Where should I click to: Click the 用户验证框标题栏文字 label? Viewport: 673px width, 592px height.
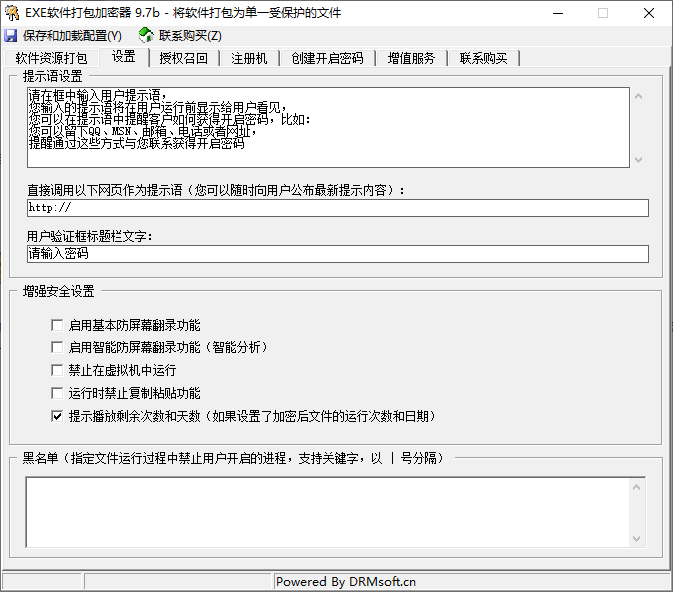[x=89, y=236]
